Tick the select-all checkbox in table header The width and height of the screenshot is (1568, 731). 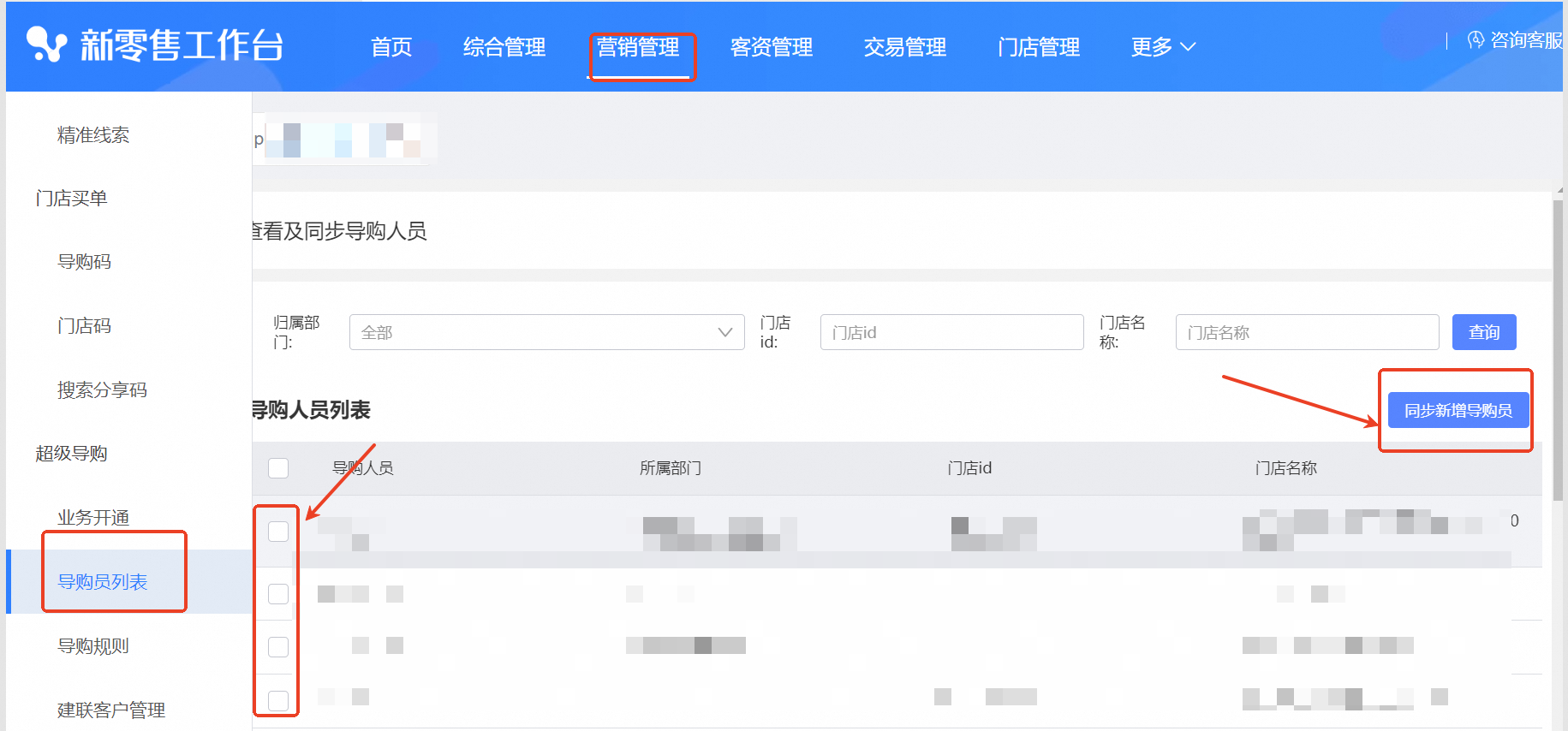click(x=278, y=468)
